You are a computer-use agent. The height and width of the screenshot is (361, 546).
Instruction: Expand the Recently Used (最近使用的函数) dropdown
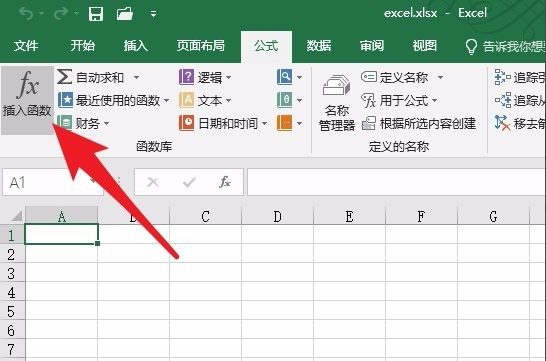[x=166, y=101]
